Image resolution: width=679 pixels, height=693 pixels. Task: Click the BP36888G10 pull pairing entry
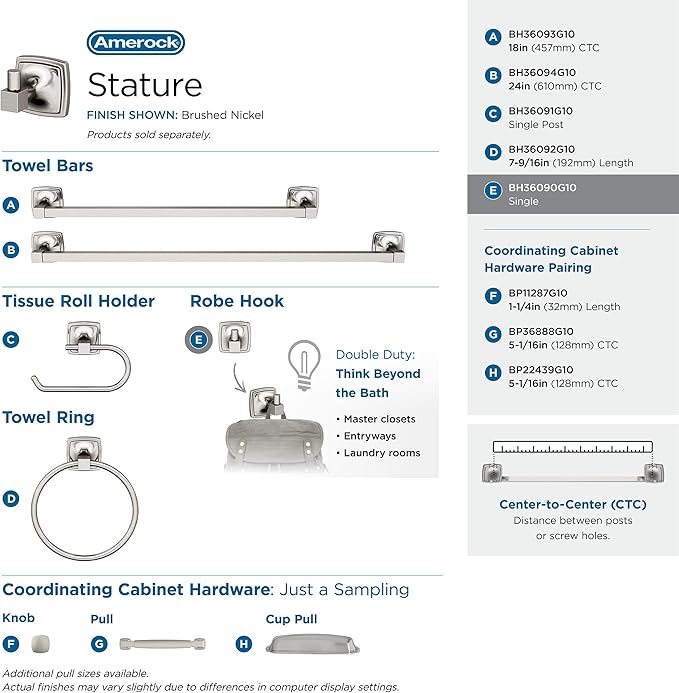[x=551, y=338]
